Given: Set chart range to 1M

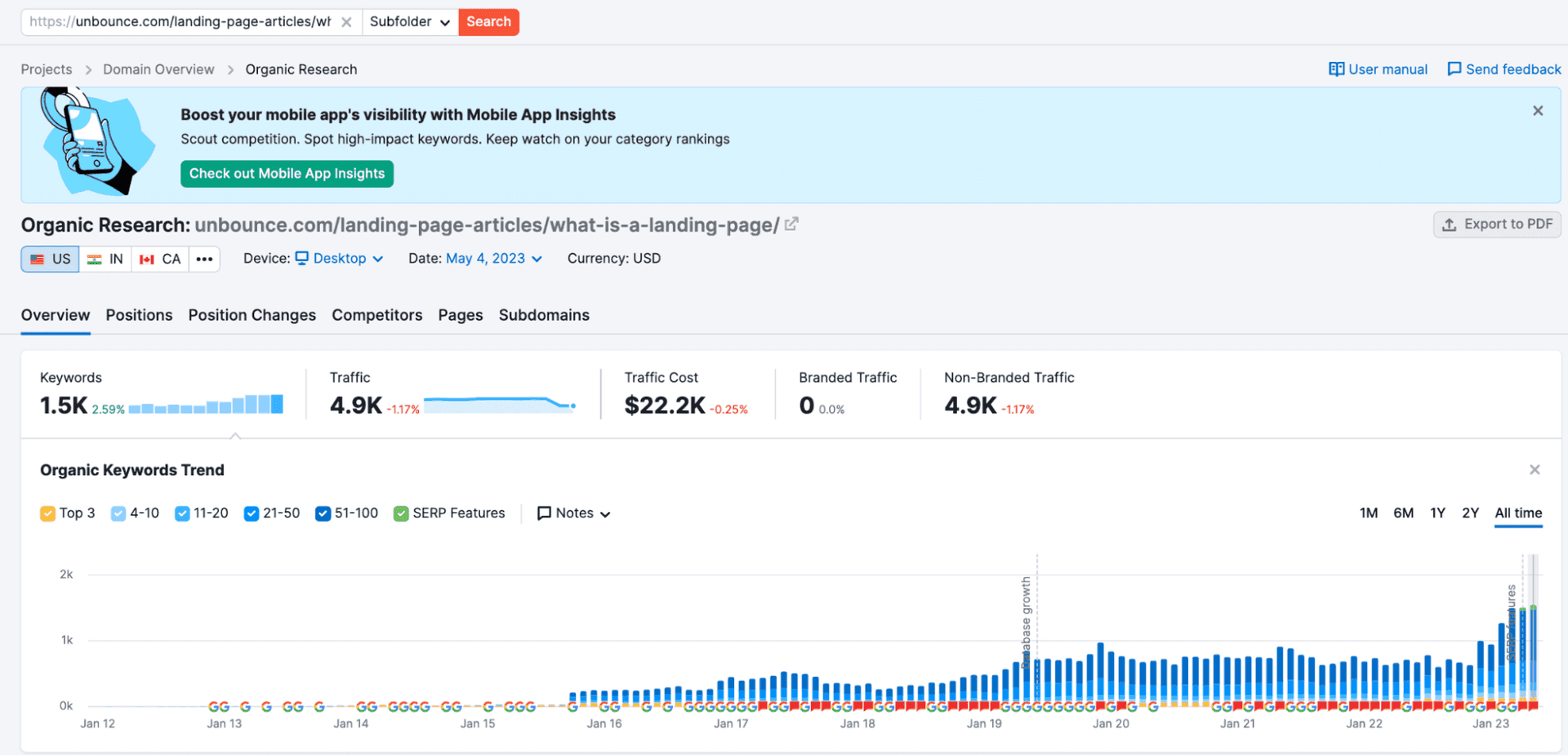Looking at the screenshot, I should click(x=1369, y=514).
